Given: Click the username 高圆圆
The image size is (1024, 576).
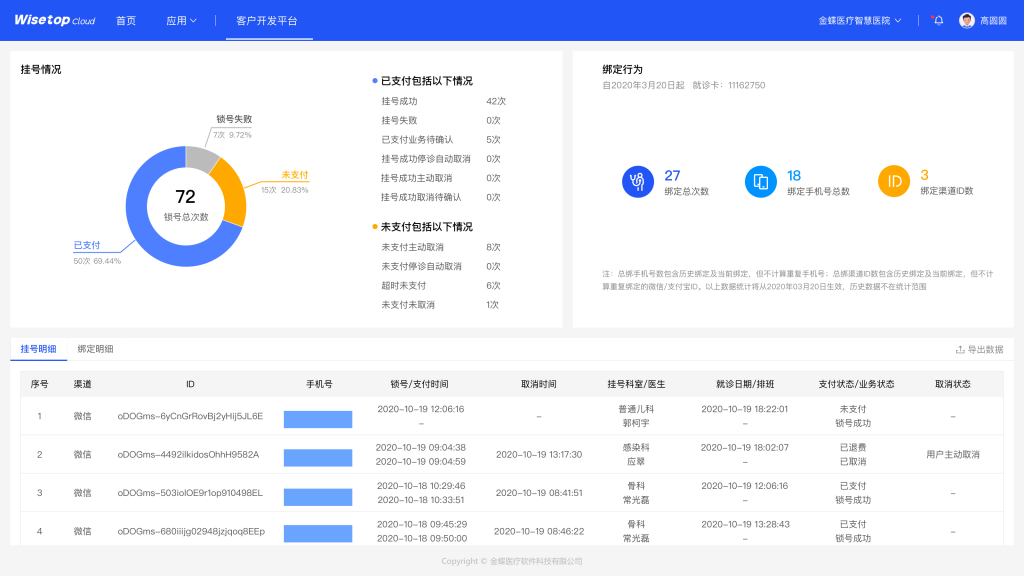Looking at the screenshot, I should click(993, 20).
